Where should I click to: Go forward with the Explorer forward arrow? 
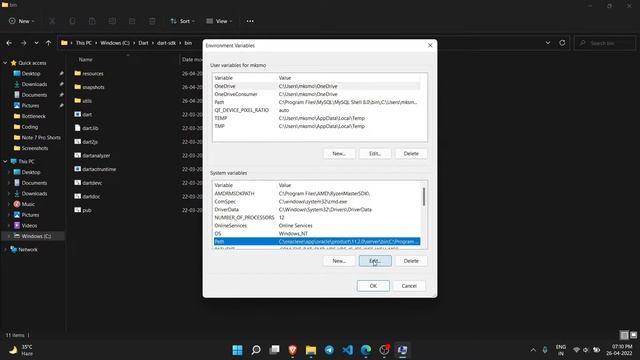(x=23, y=43)
